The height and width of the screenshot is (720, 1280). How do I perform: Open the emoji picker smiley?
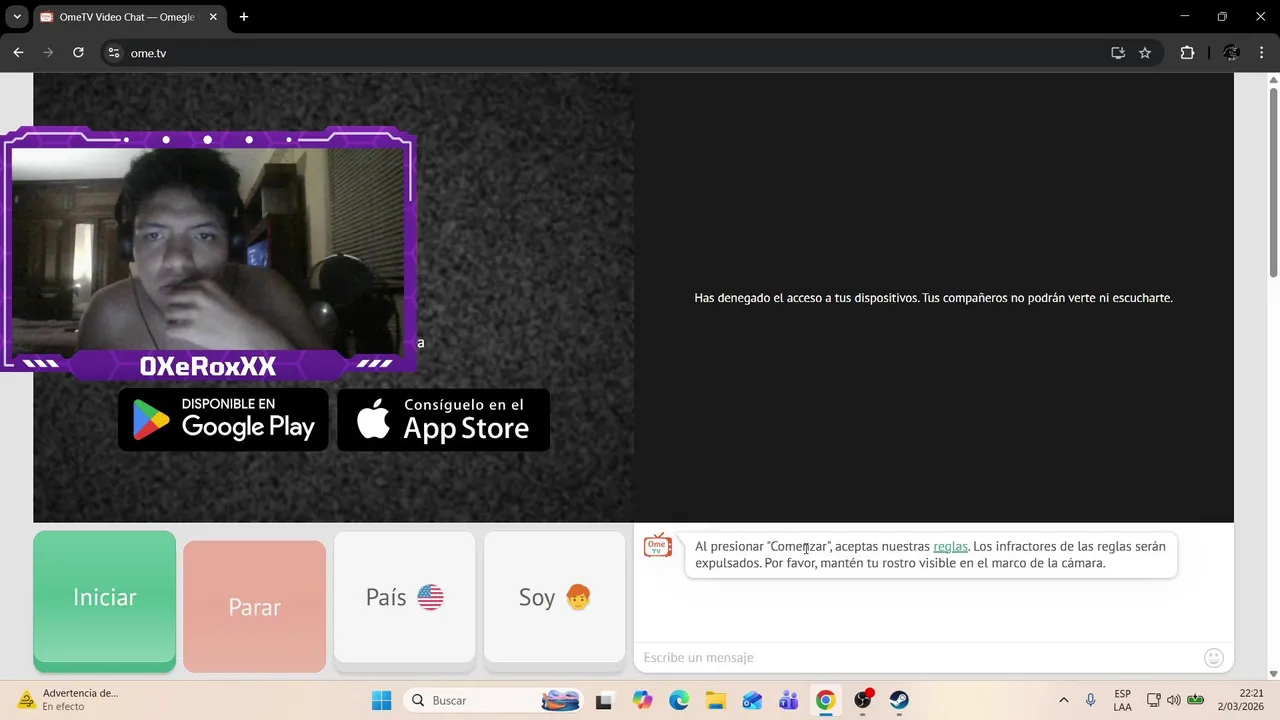[x=1214, y=657]
